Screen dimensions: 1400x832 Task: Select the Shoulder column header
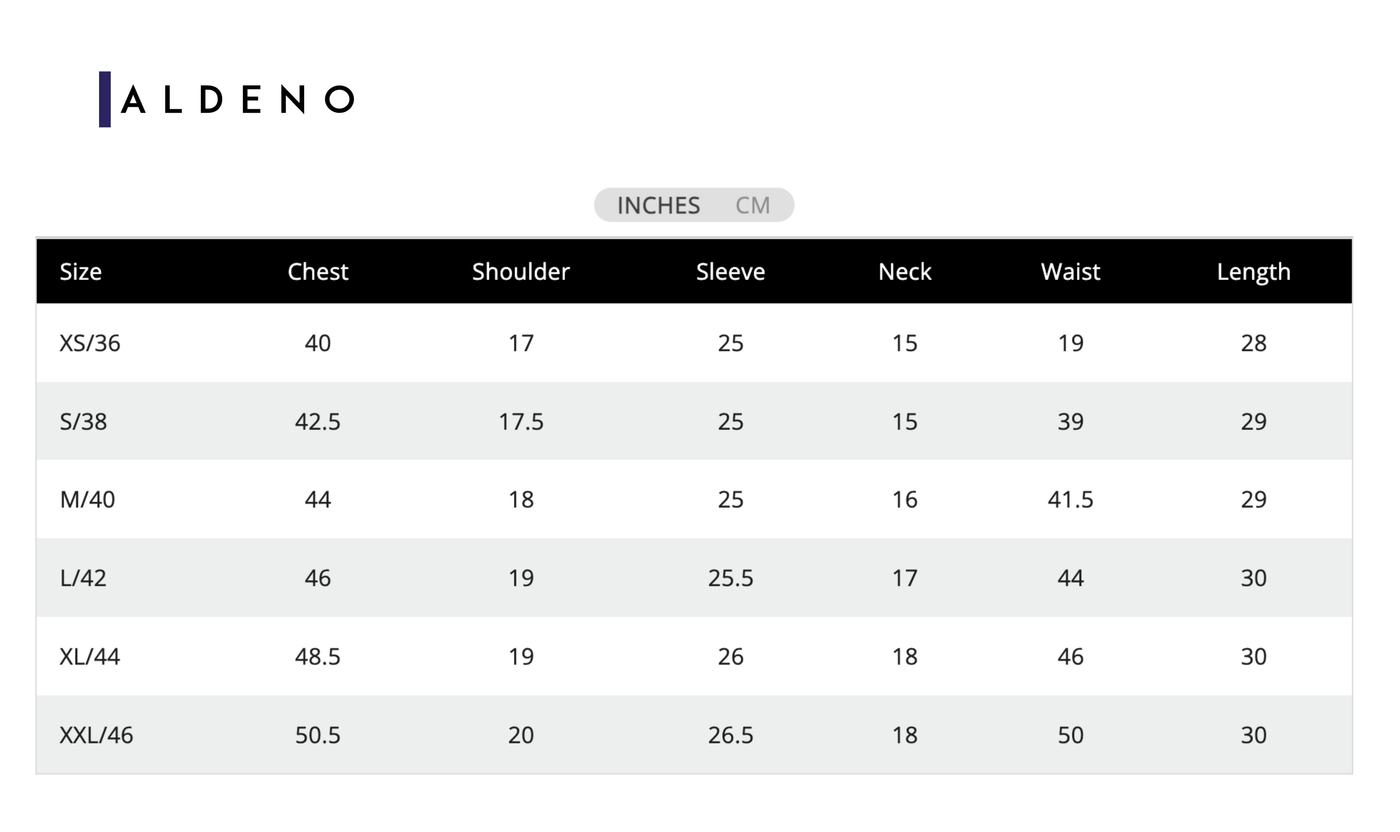coord(521,272)
